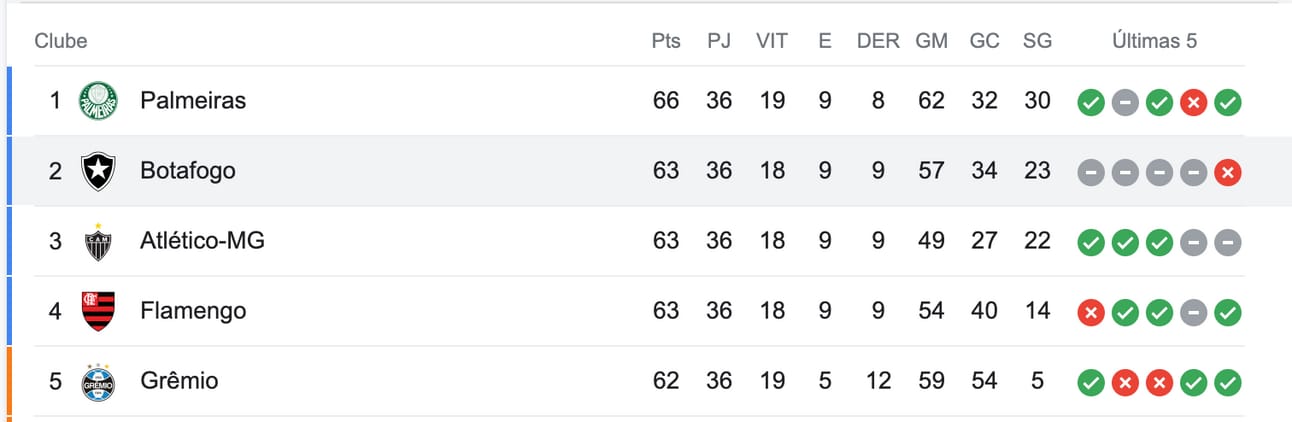This screenshot has width=1292, height=422.
Task: Open the Flamengo team name link
Action: click(193, 311)
